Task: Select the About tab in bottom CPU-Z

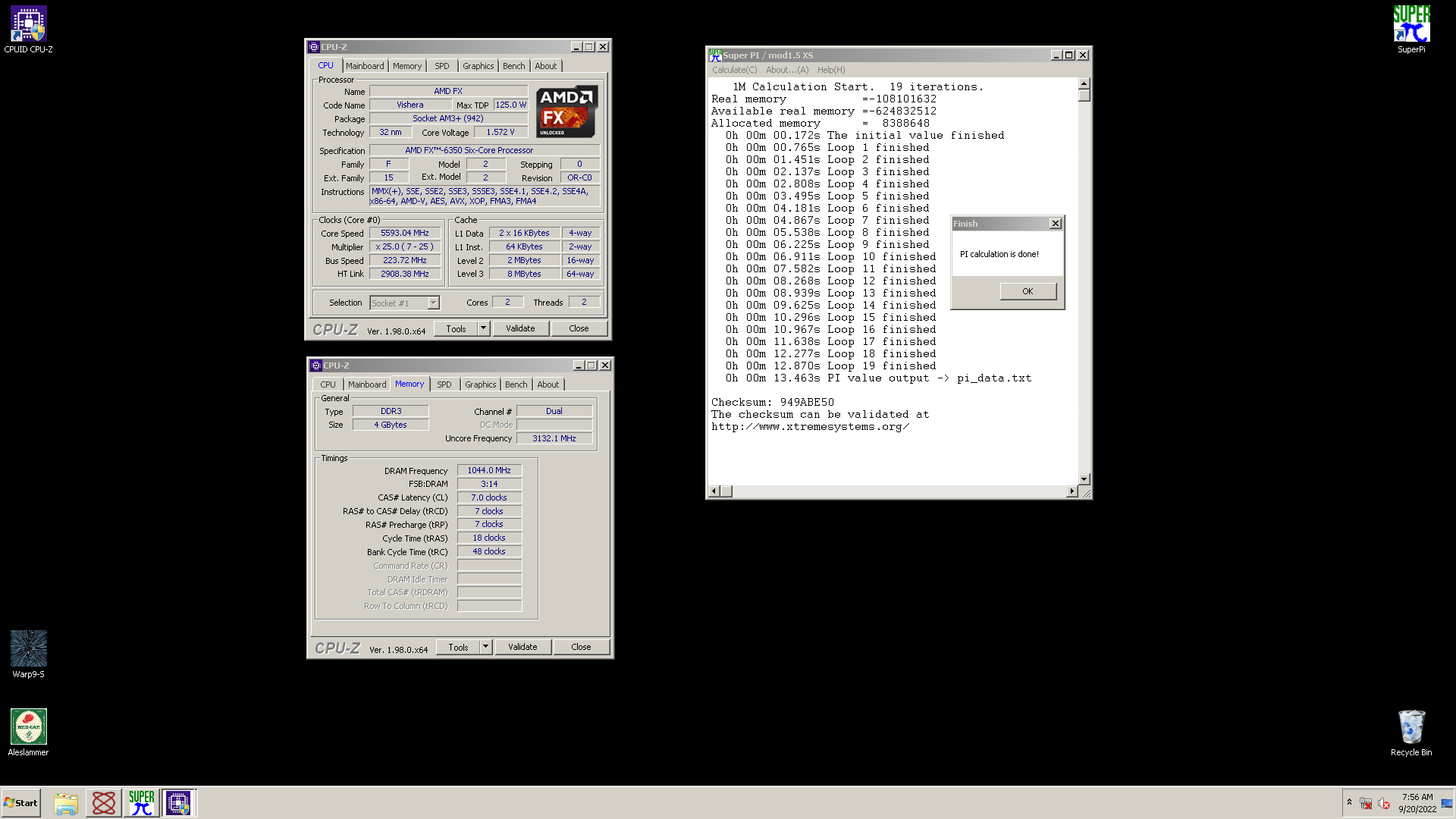Action: (x=548, y=384)
